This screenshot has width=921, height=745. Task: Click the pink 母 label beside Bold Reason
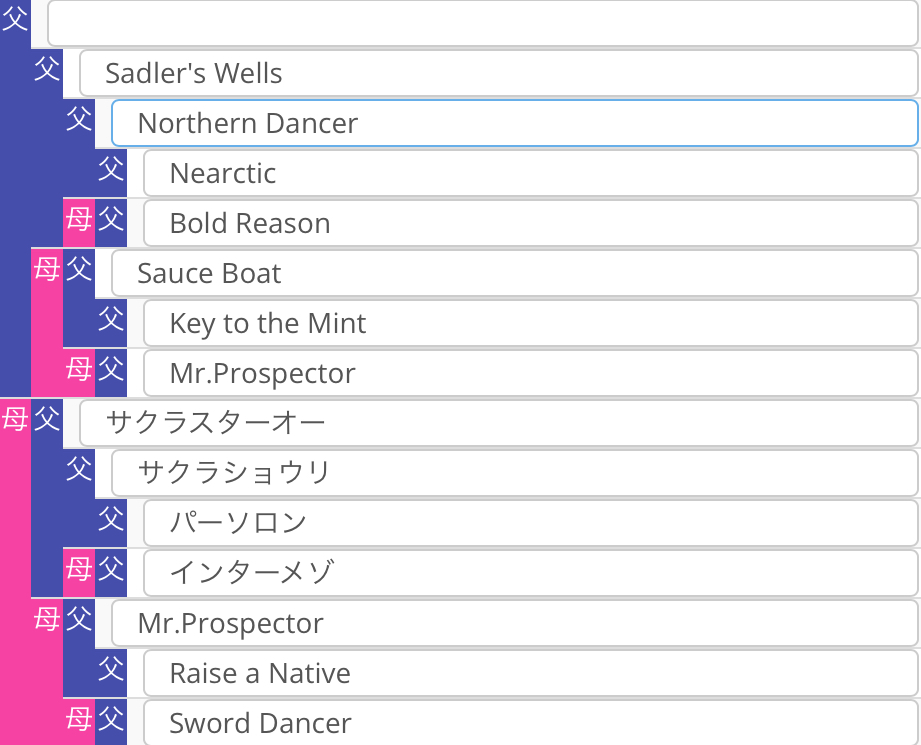pos(79,221)
